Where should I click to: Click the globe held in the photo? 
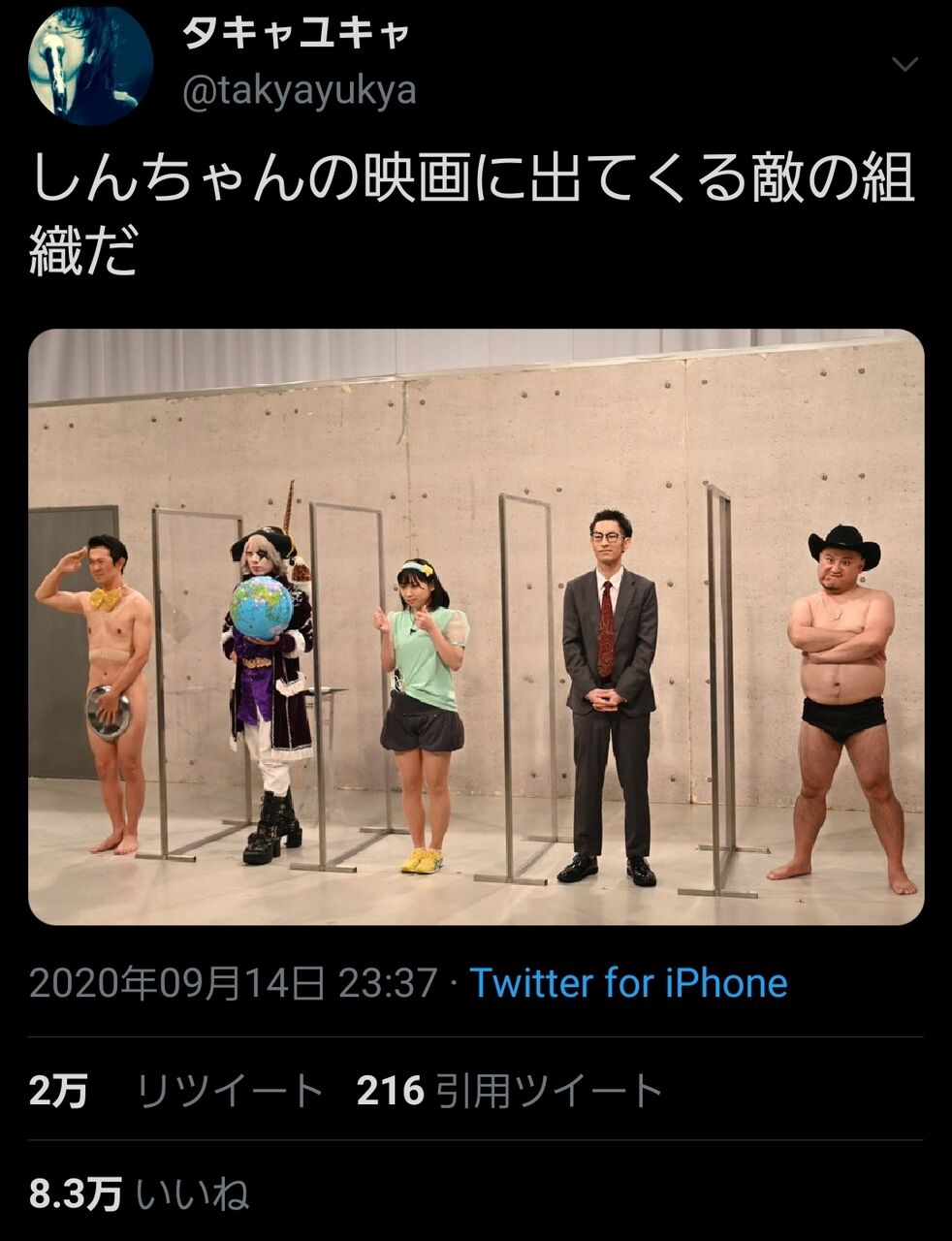point(261,608)
